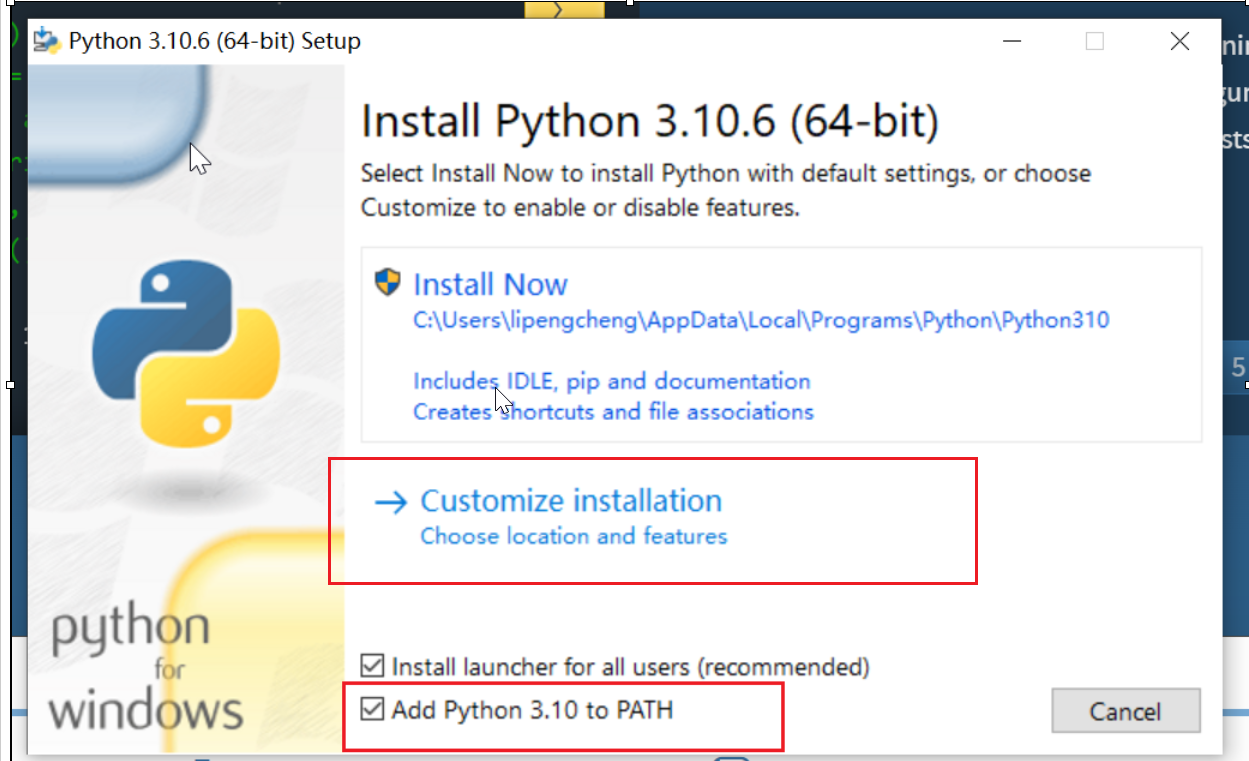Open Customize installation
1249x761 pixels.
tap(571, 501)
